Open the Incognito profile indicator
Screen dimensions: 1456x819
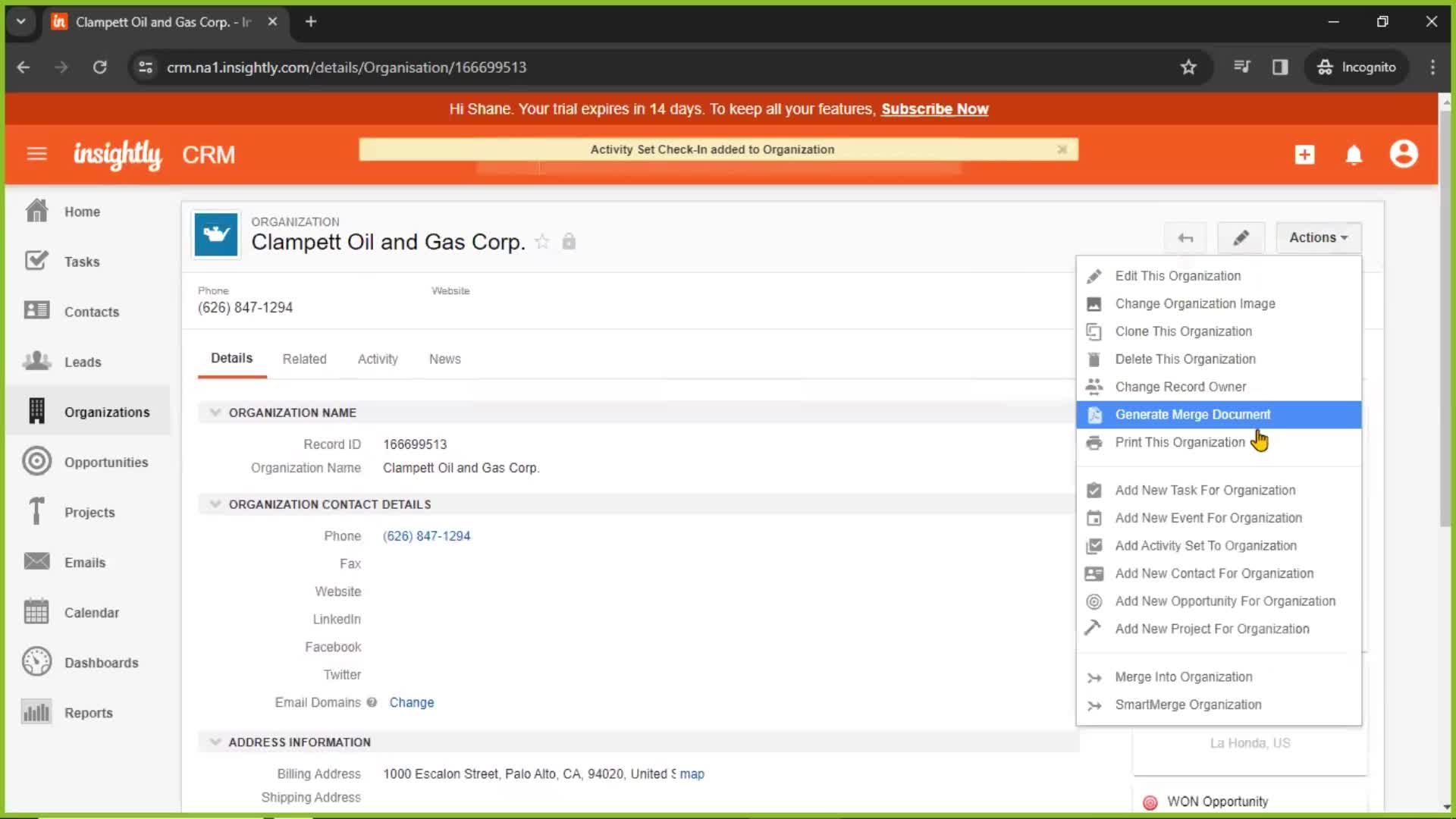pyautogui.click(x=1357, y=67)
